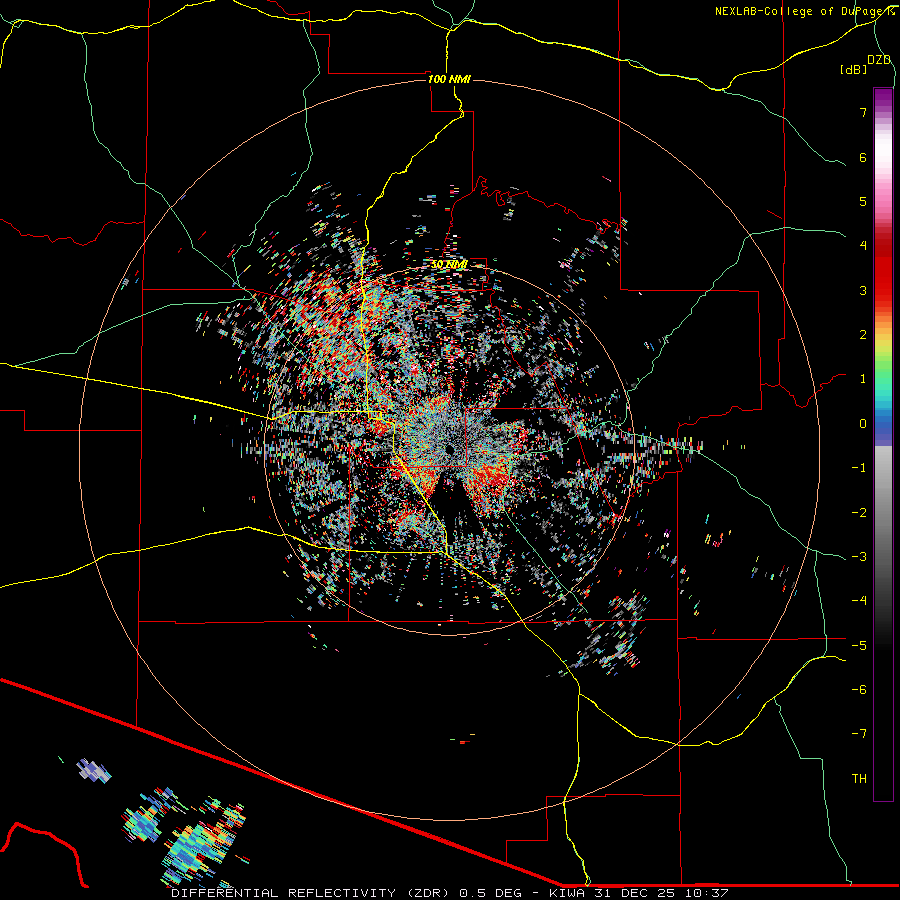Click the -1 dB scale value
Screen dimensions: 900x900
(x=859, y=468)
